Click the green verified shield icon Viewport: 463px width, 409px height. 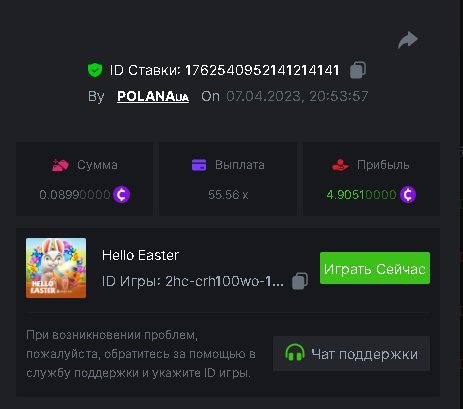click(x=95, y=70)
